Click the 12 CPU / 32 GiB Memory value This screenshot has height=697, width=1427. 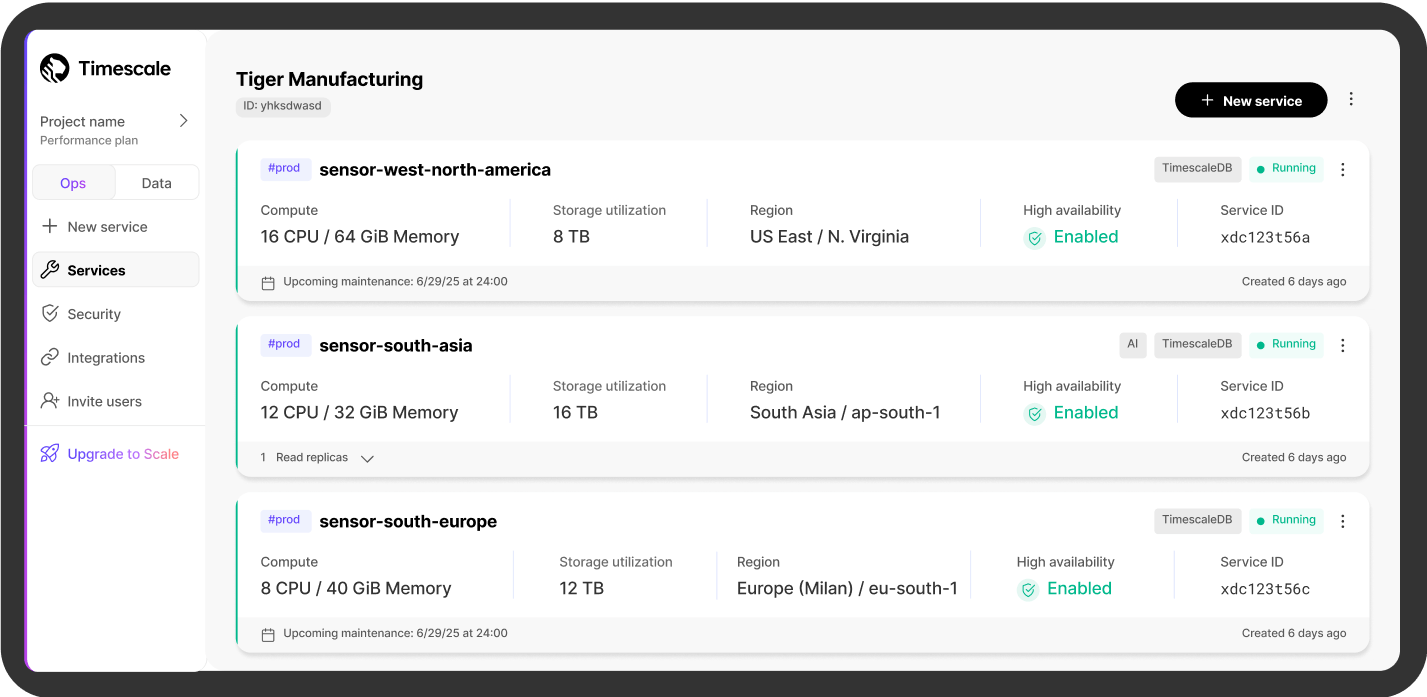[359, 413]
